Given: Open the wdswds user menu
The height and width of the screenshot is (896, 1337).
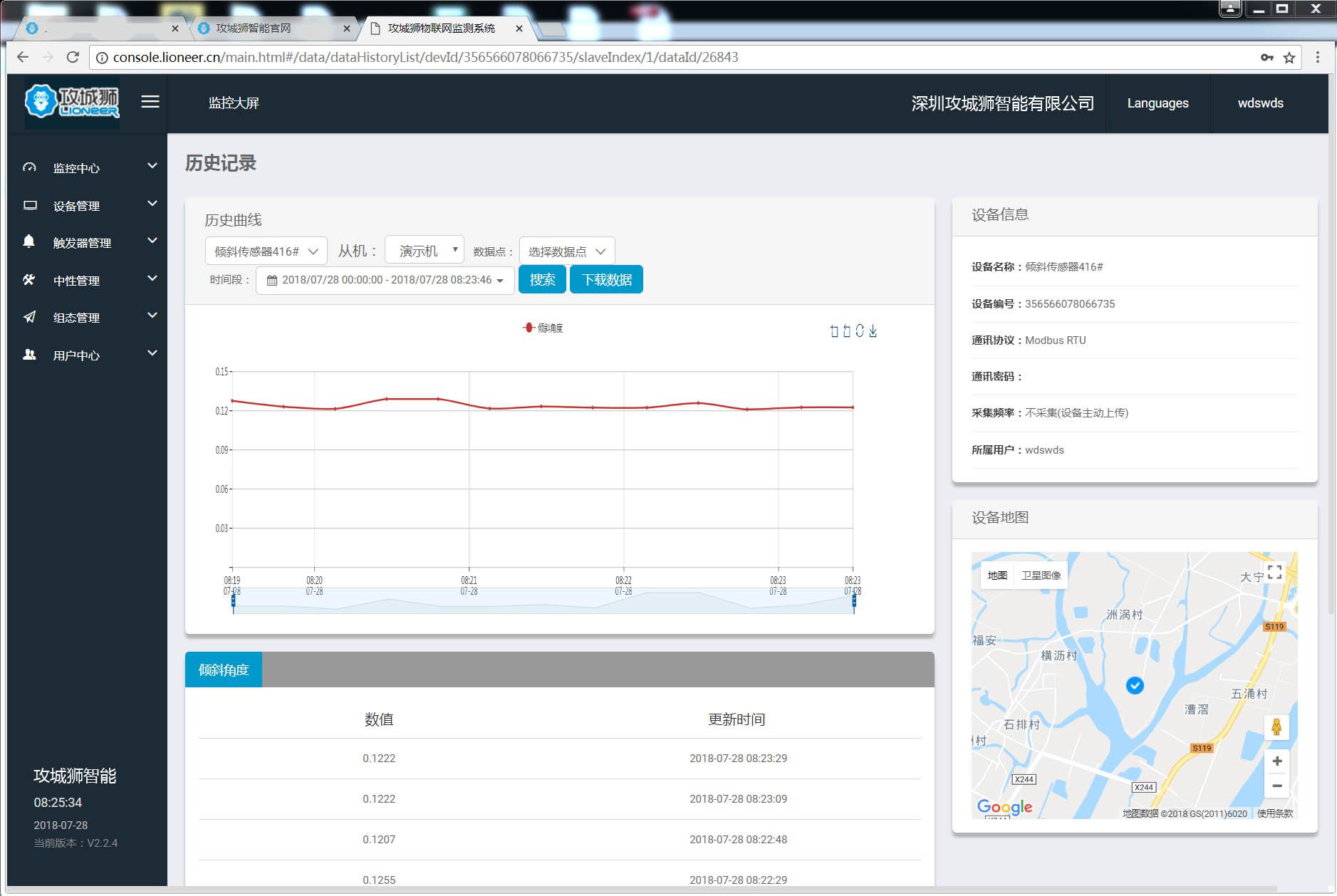Looking at the screenshot, I should coord(1260,103).
